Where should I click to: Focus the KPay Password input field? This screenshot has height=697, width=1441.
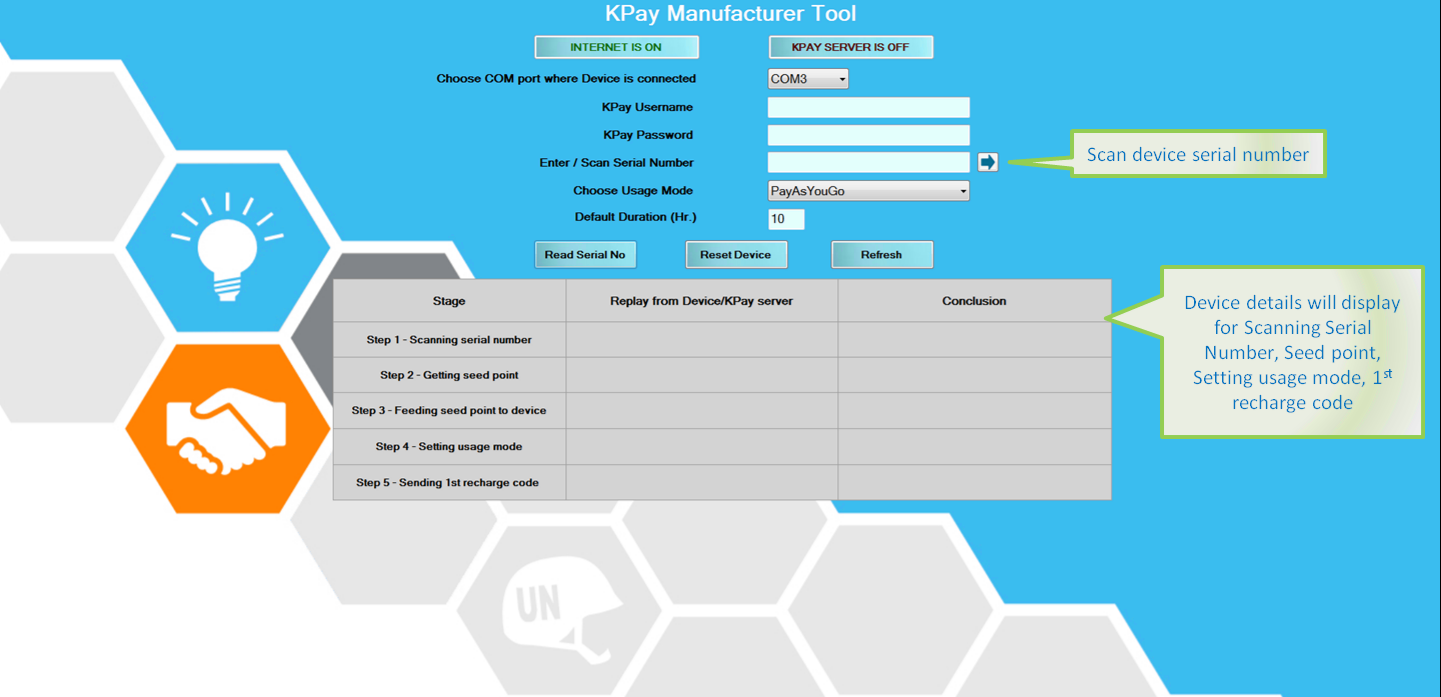[x=868, y=135]
